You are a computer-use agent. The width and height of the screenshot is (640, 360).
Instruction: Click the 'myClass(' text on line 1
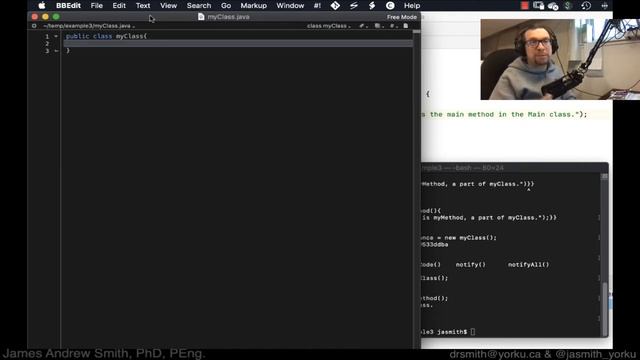[131, 36]
